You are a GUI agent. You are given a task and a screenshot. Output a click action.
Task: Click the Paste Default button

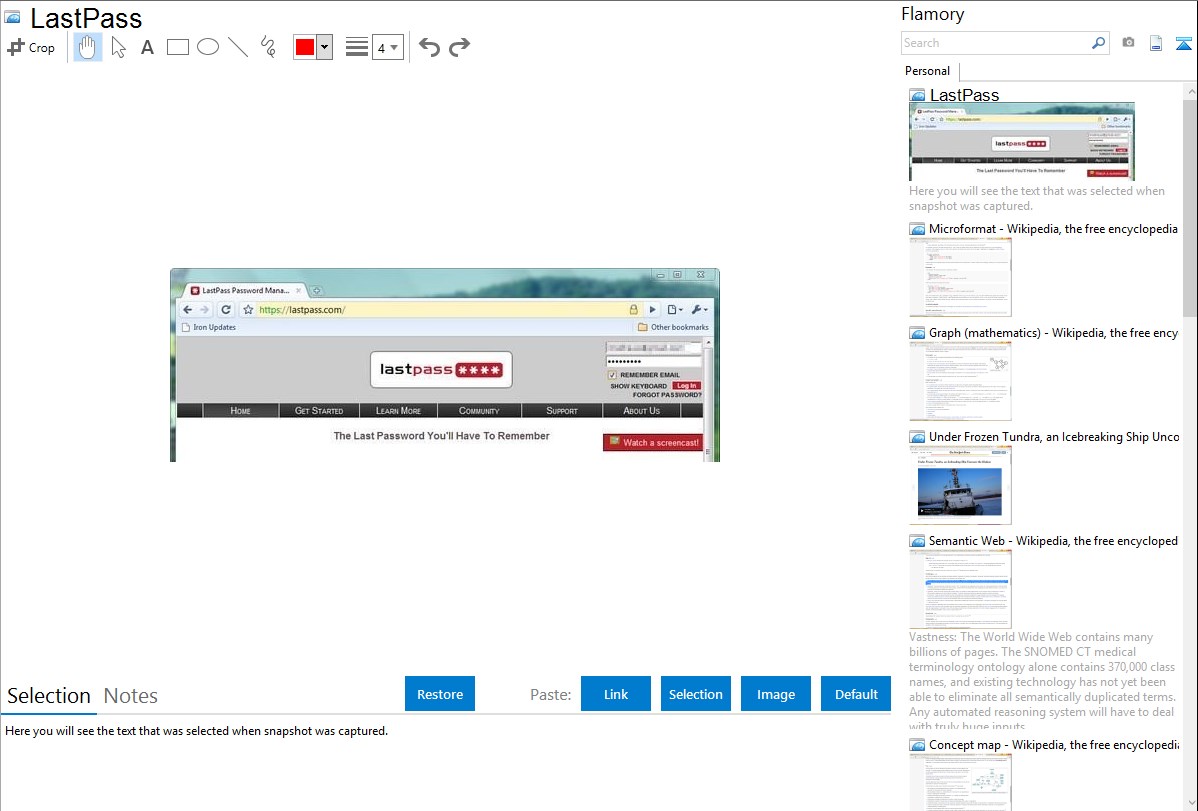pos(856,694)
